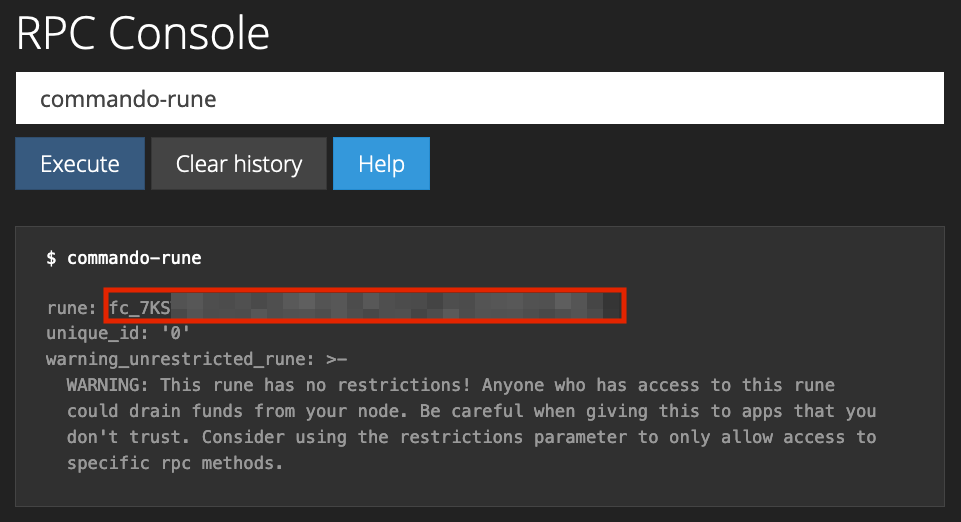The height and width of the screenshot is (522, 961).
Task: Click the RPC Console page heading
Action: point(143,34)
